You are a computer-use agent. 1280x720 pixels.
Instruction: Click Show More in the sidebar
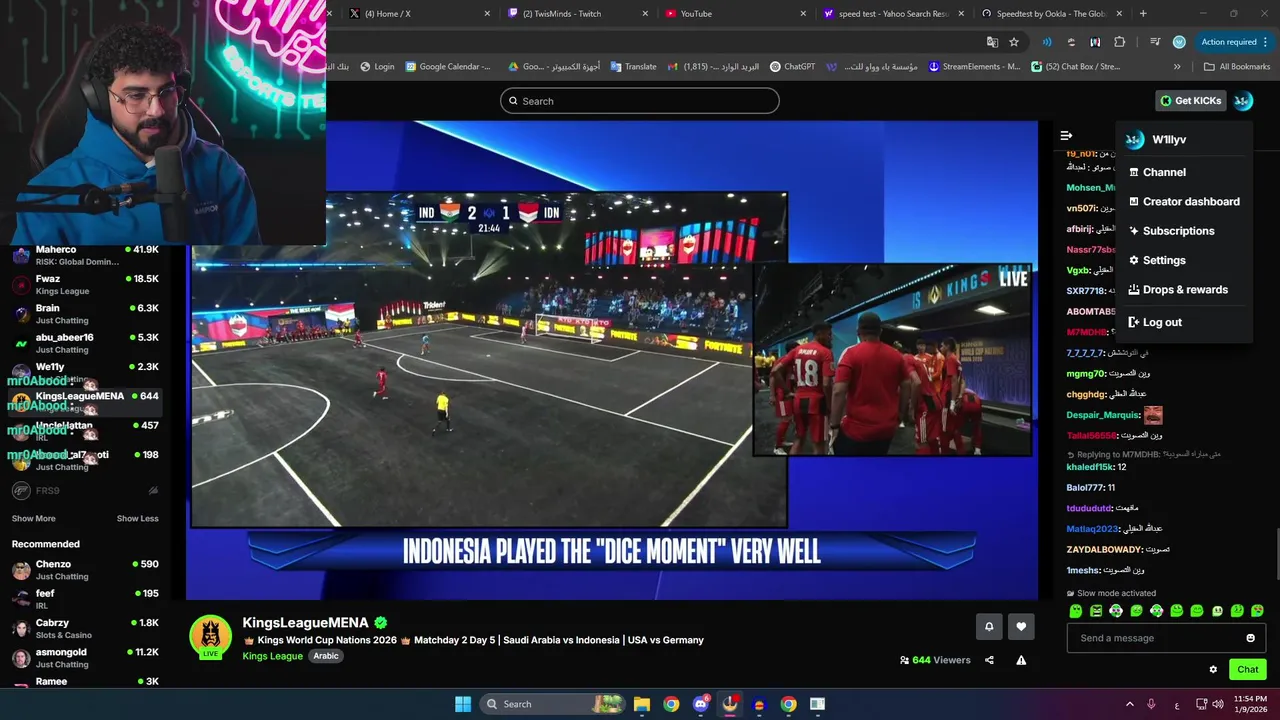[33, 518]
